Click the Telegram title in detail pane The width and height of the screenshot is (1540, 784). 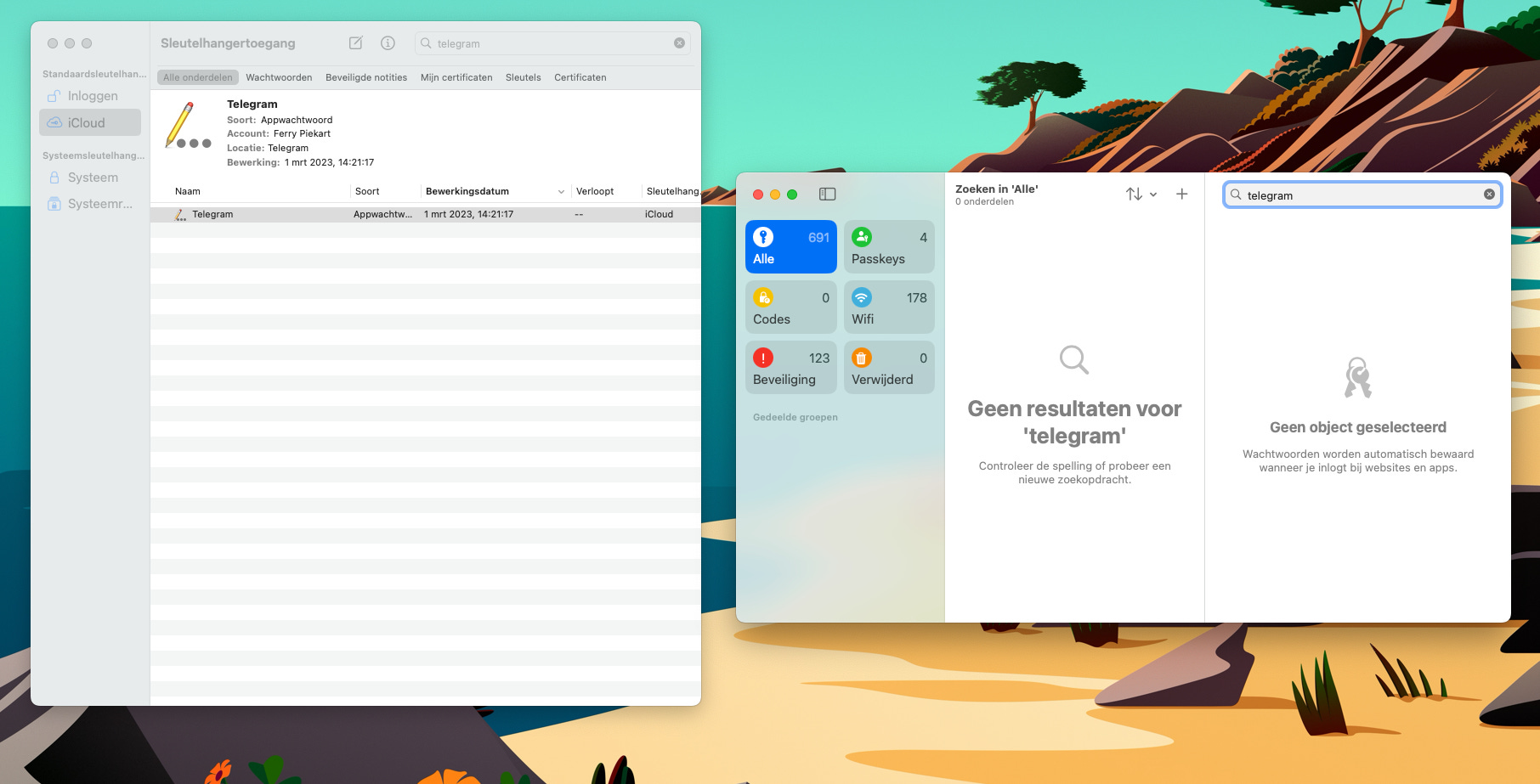[252, 104]
